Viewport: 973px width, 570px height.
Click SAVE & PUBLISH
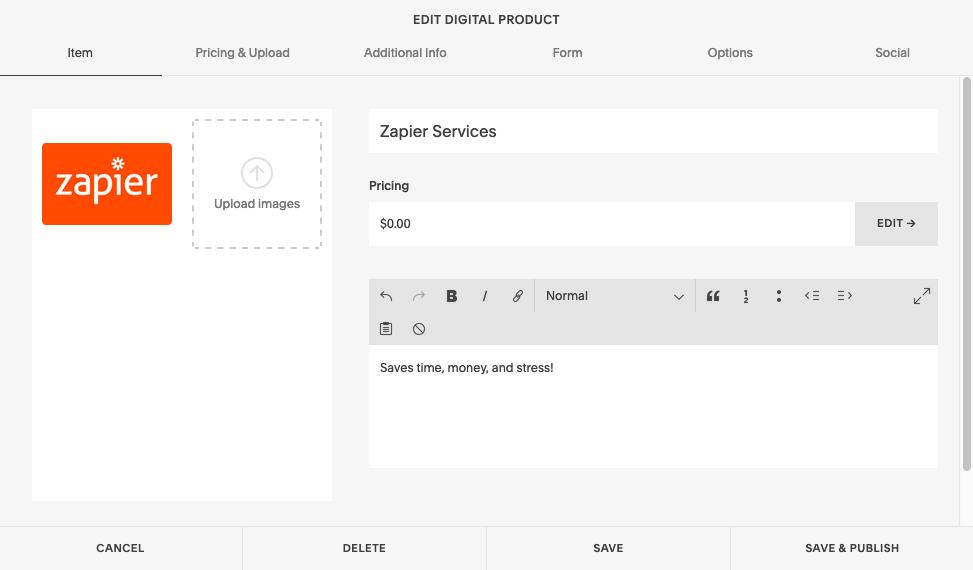pos(852,548)
